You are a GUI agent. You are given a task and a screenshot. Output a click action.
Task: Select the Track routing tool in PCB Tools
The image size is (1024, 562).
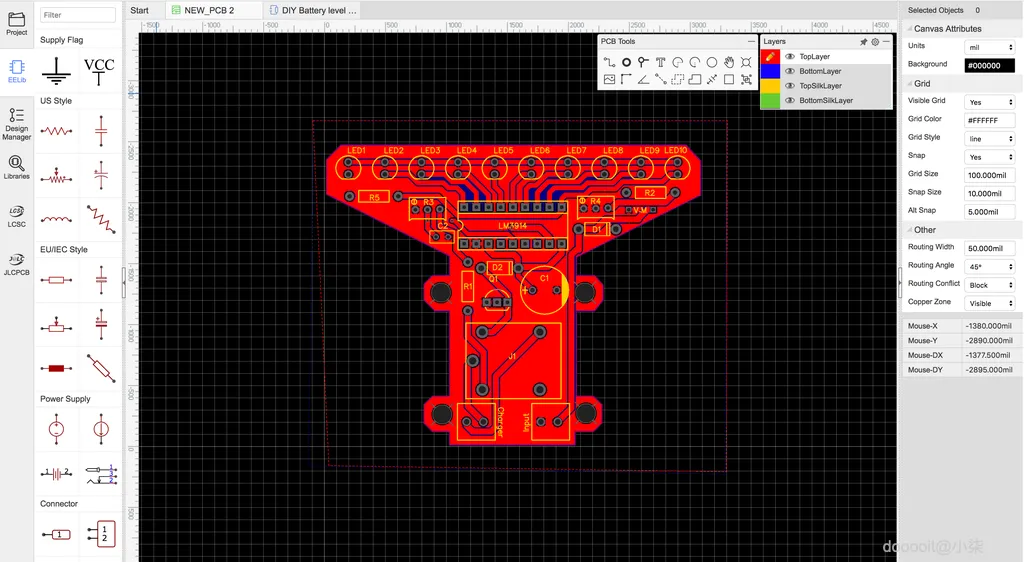609,63
